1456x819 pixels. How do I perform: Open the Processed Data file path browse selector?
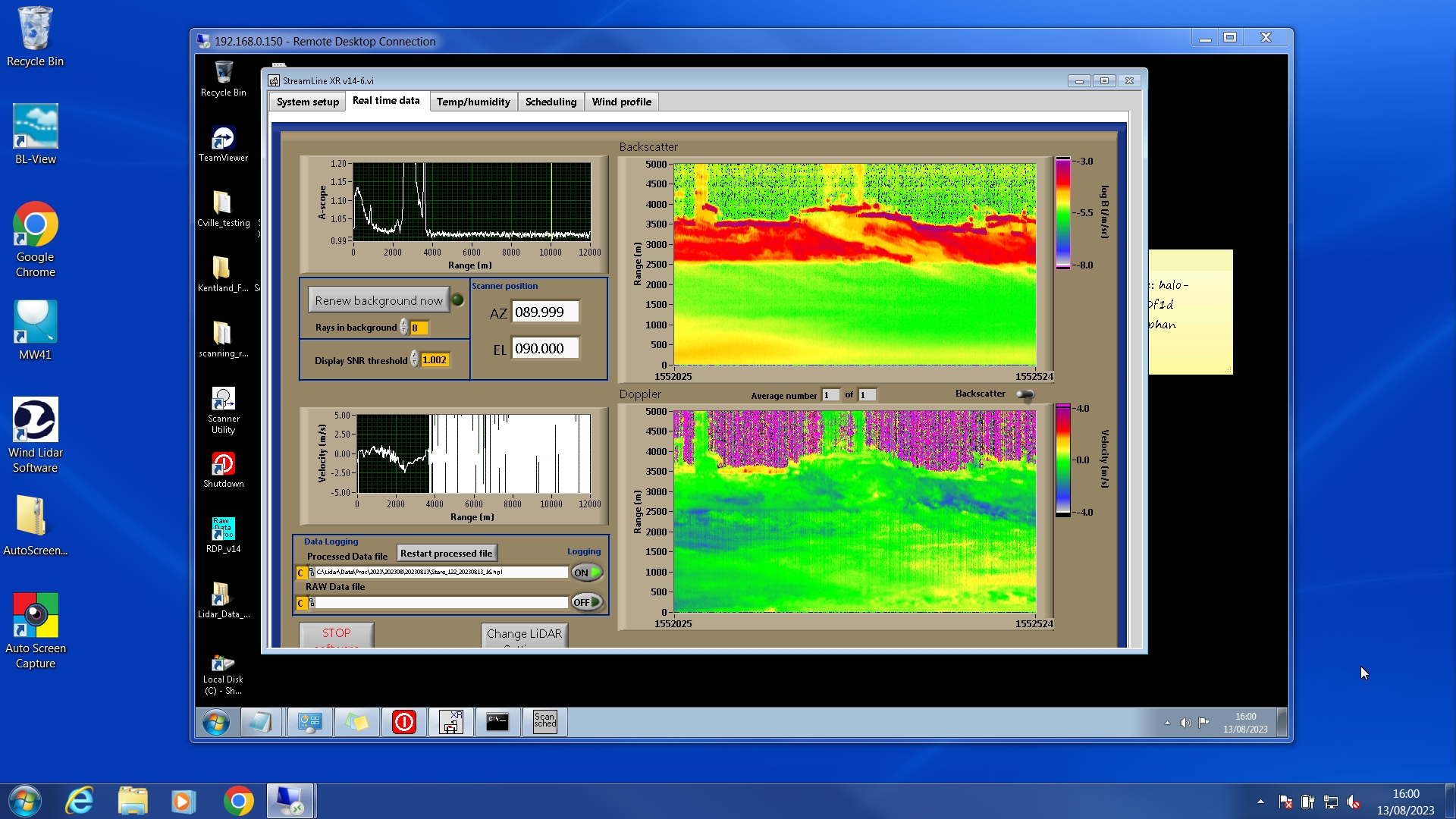click(312, 573)
